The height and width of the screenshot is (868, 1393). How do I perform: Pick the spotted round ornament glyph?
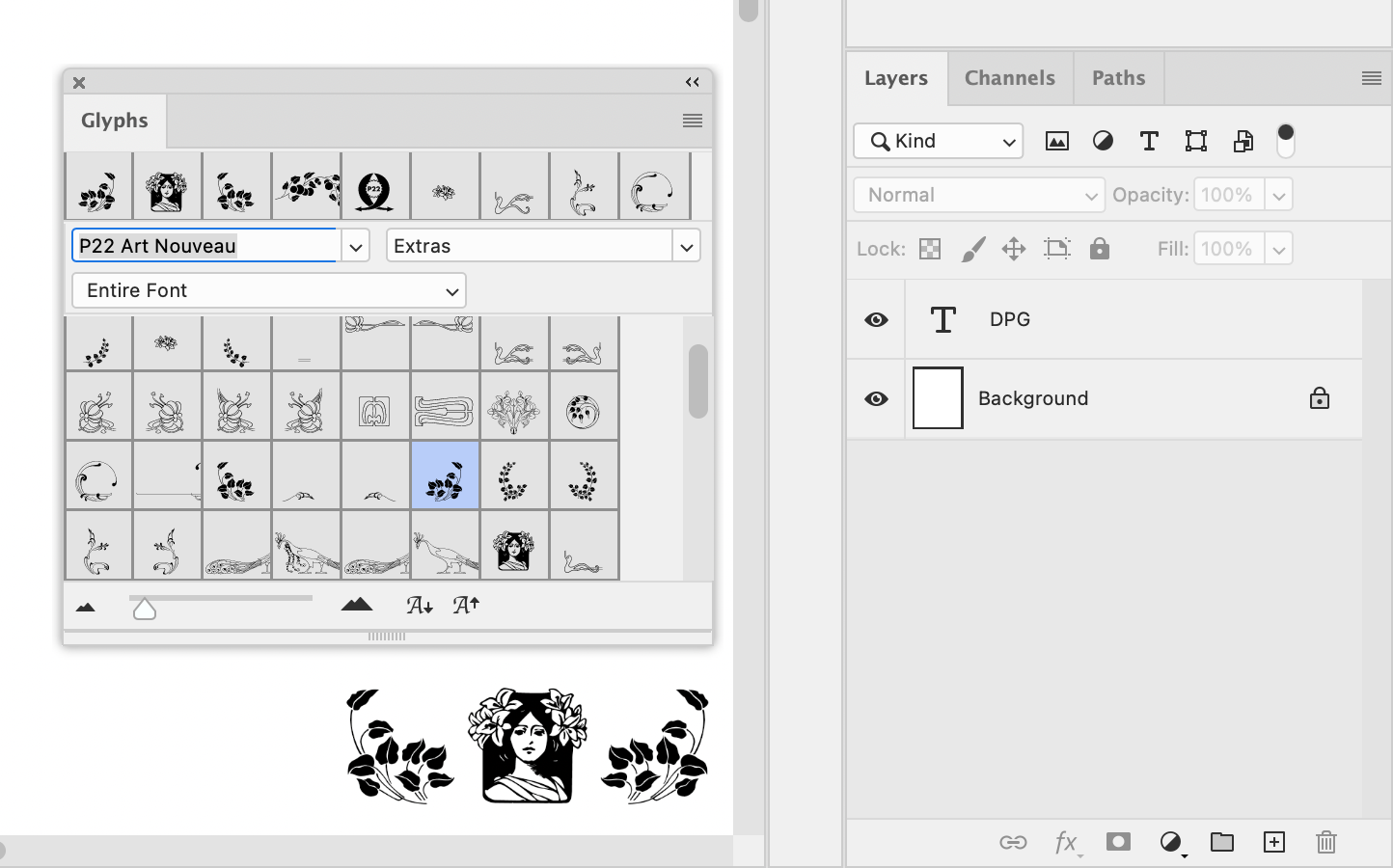pyautogui.click(x=584, y=406)
